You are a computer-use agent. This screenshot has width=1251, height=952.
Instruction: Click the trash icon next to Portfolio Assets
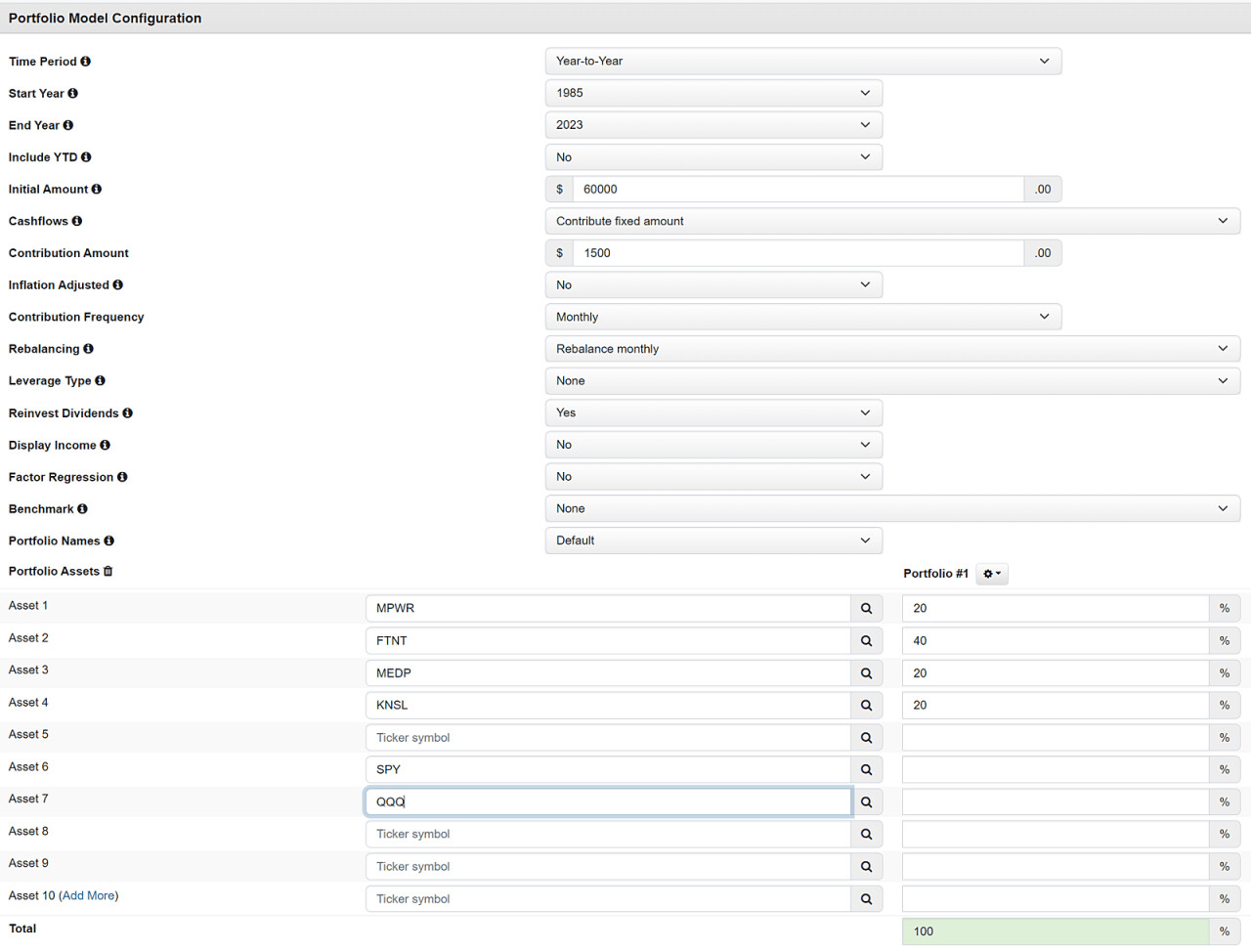click(x=108, y=572)
